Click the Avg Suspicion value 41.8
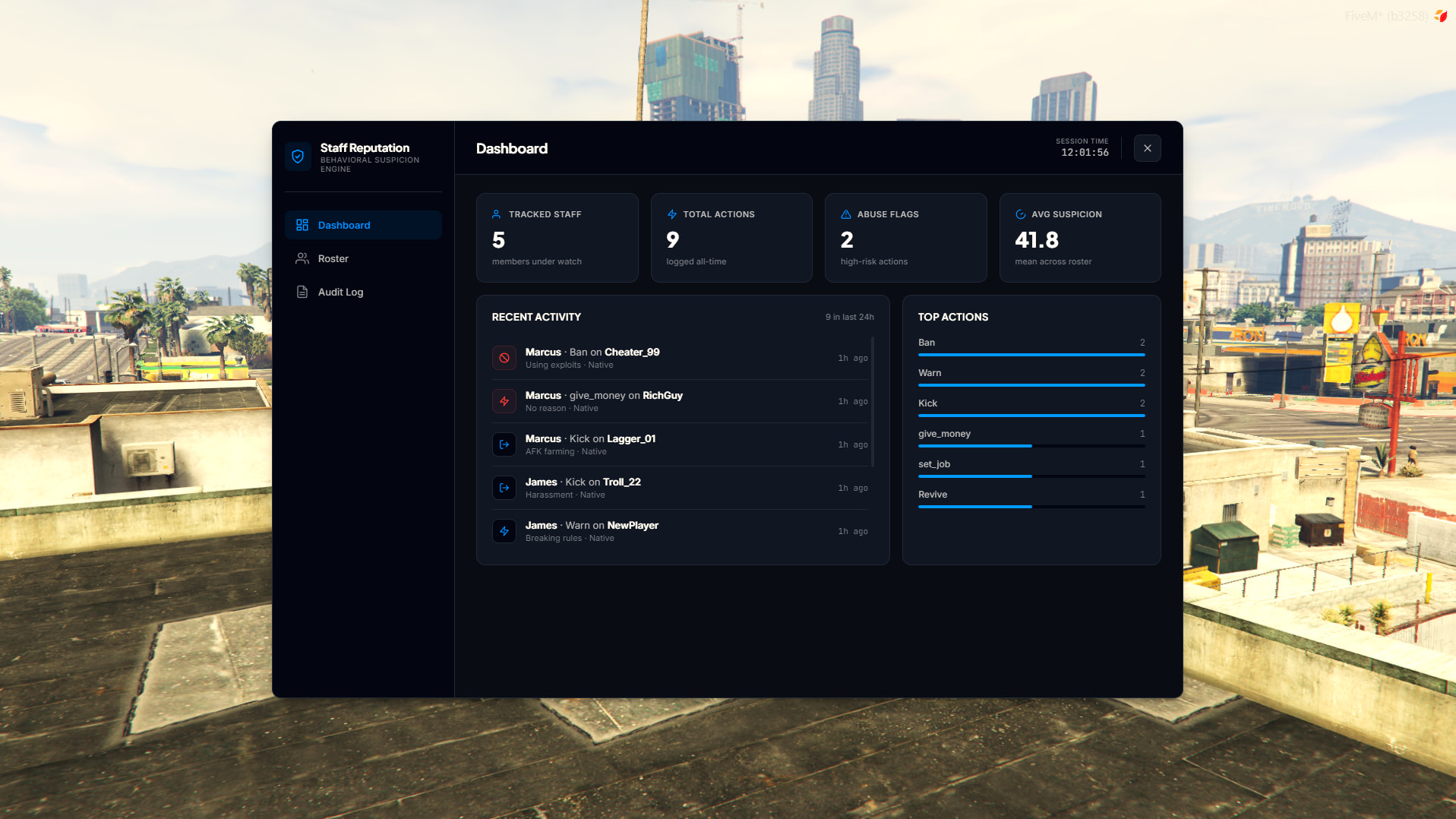This screenshot has height=819, width=1456. (x=1037, y=240)
